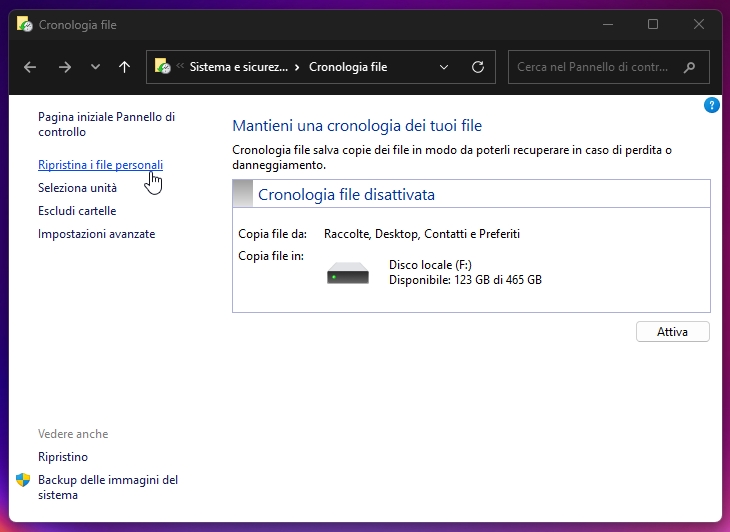The image size is (730, 532).
Task: Click the Disco locale (F:) label
Action: [430, 265]
